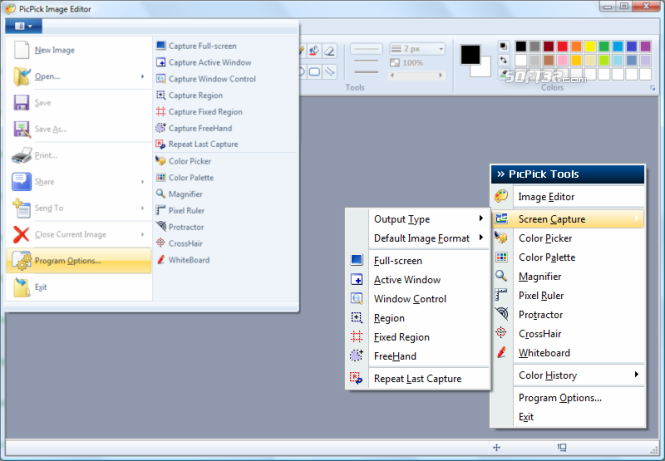
Task: Select Save As... in the application menu
Action: point(79,129)
